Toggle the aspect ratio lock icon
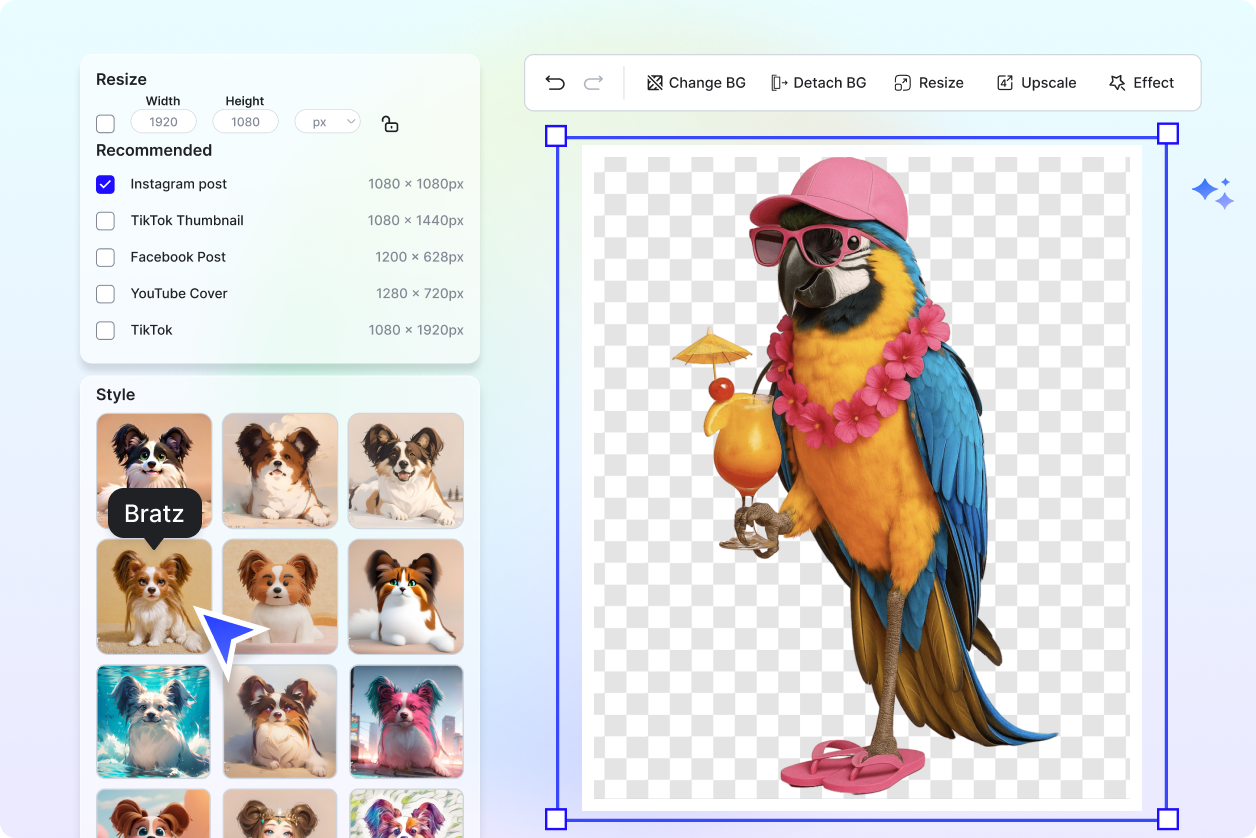1256x838 pixels. coord(390,124)
